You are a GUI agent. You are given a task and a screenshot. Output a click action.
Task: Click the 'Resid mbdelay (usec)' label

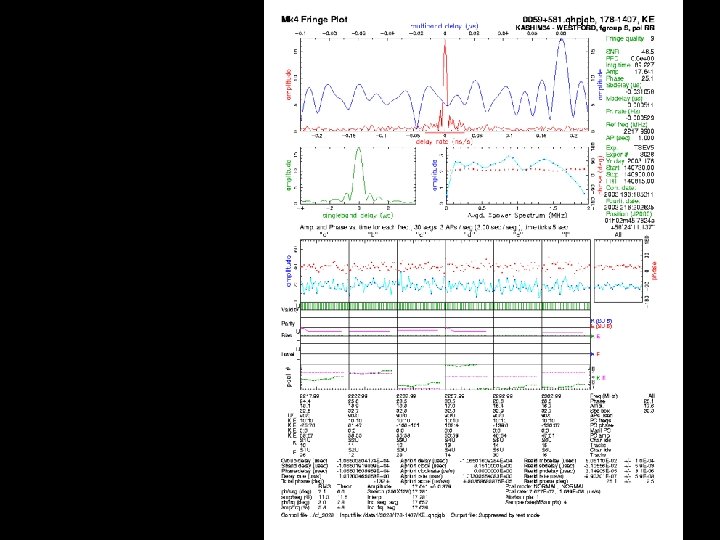tap(550, 461)
